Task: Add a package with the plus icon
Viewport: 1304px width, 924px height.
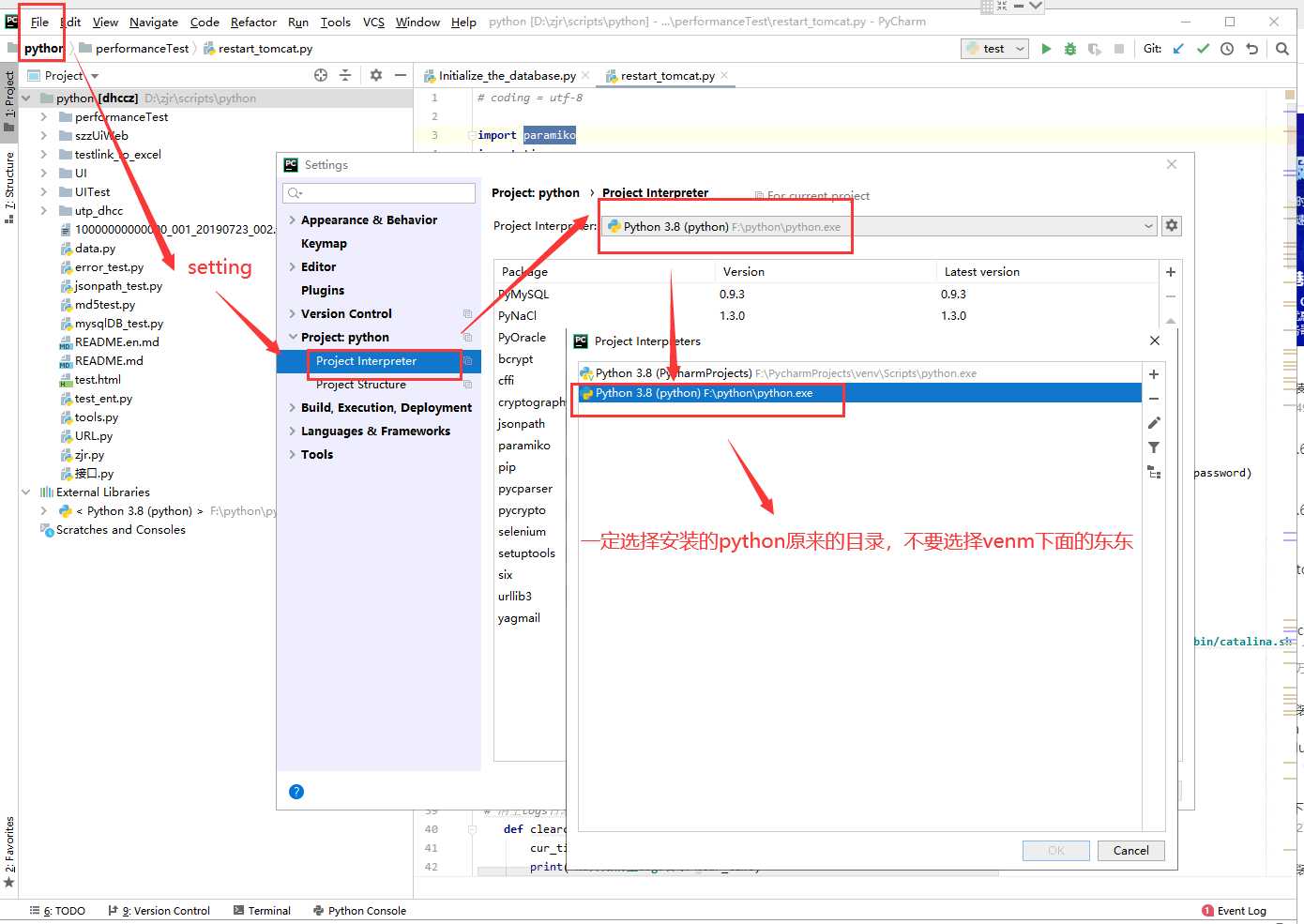Action: click(1171, 272)
